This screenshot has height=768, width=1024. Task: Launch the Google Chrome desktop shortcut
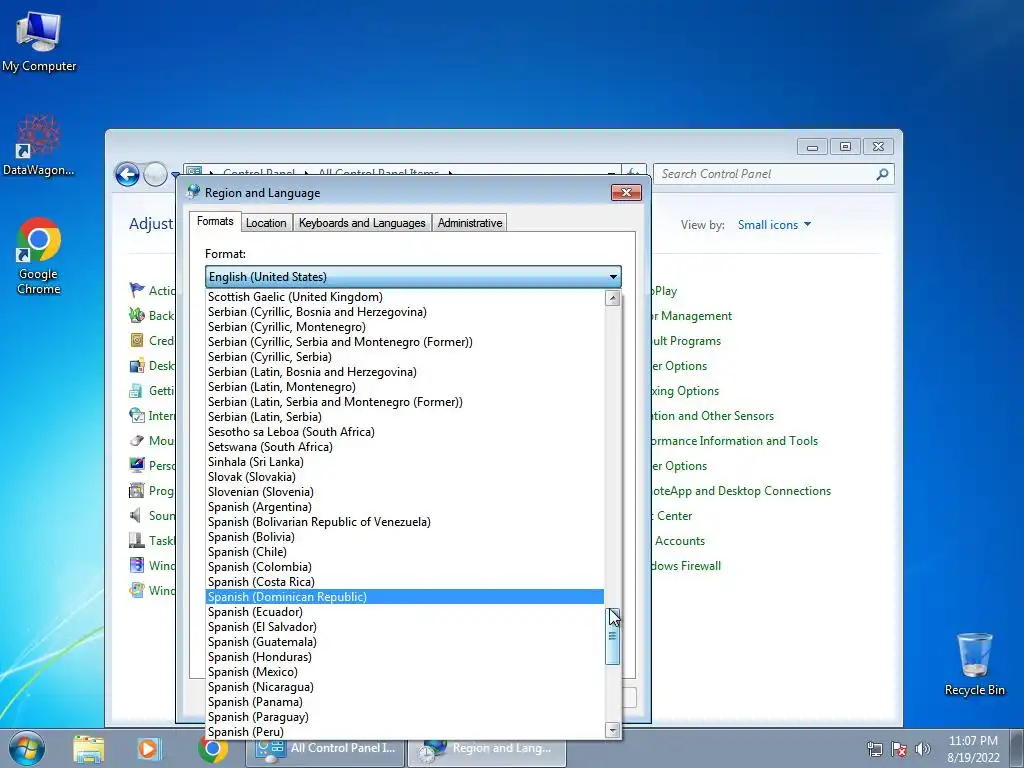click(x=39, y=256)
